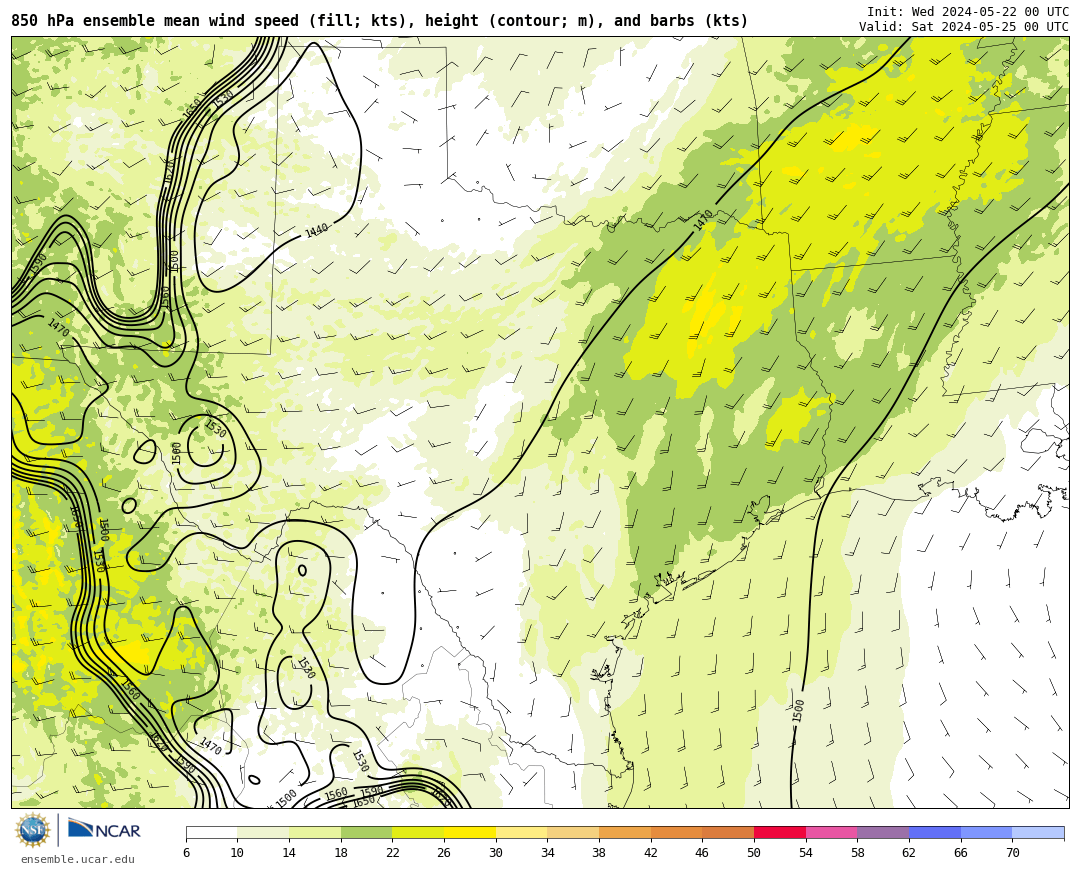Click the colorbar tick label 46
The height and width of the screenshot is (871, 1080).
click(703, 853)
